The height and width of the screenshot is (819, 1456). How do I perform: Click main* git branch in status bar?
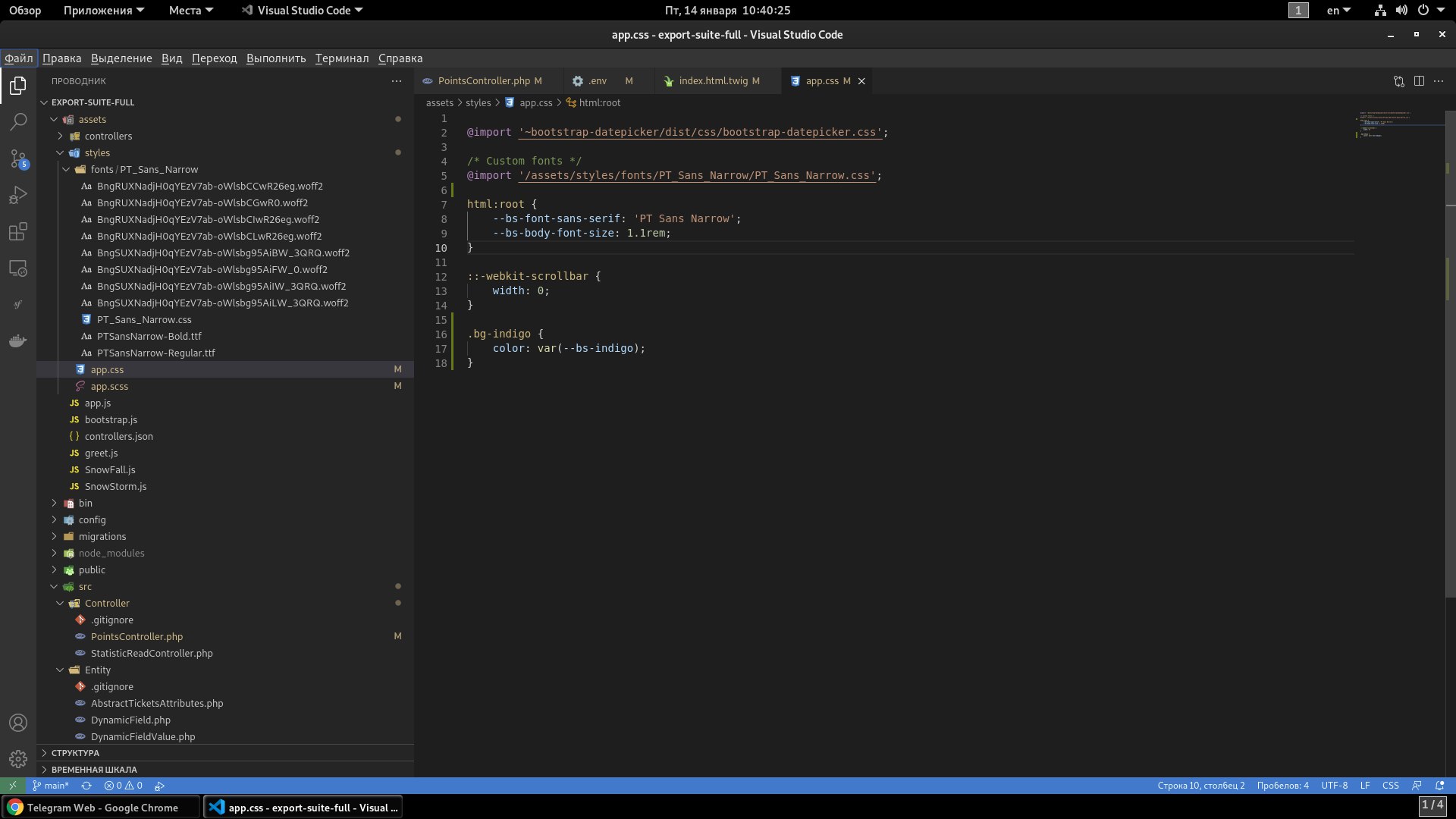[x=51, y=786]
